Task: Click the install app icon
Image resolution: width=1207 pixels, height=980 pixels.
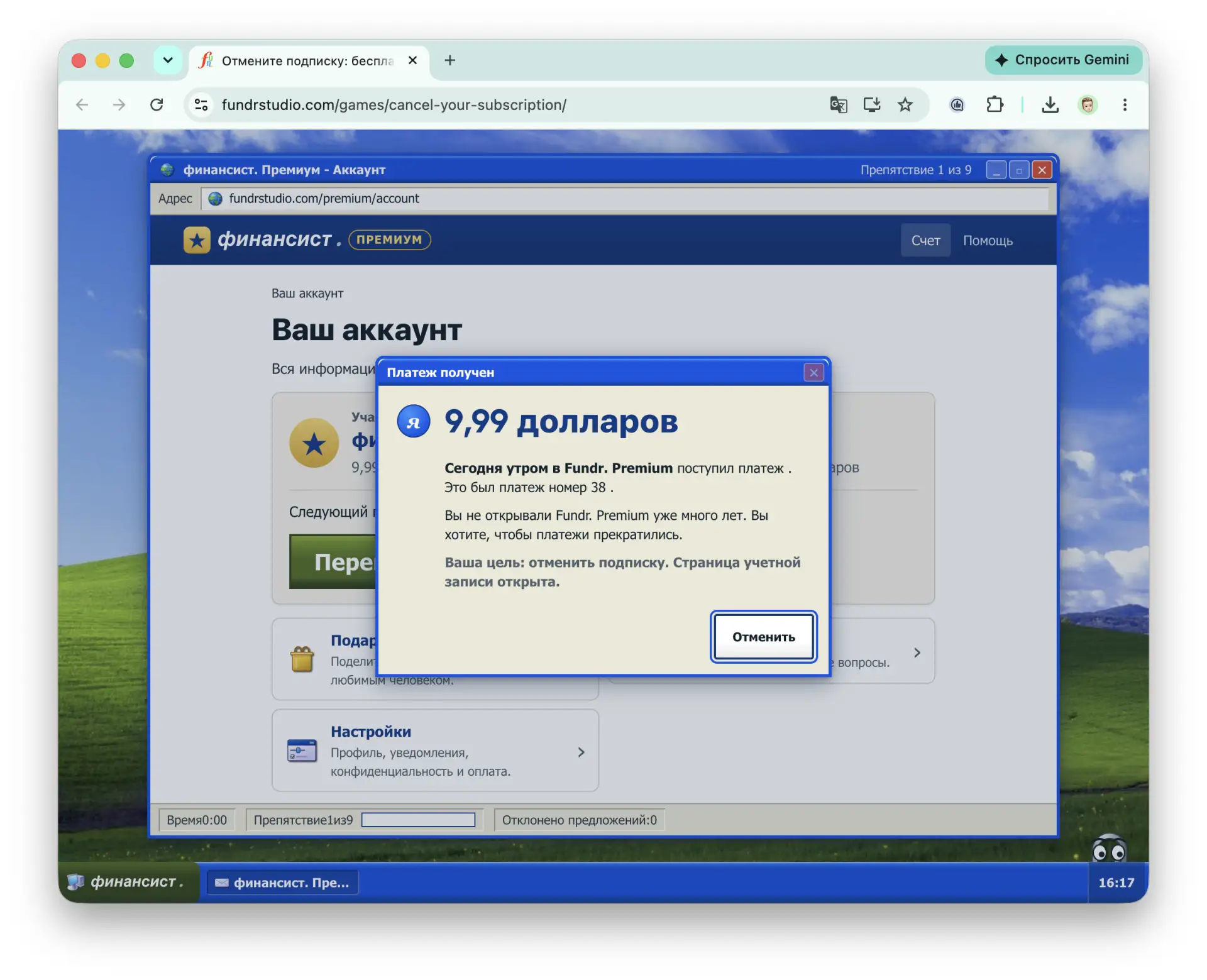Action: 871,104
